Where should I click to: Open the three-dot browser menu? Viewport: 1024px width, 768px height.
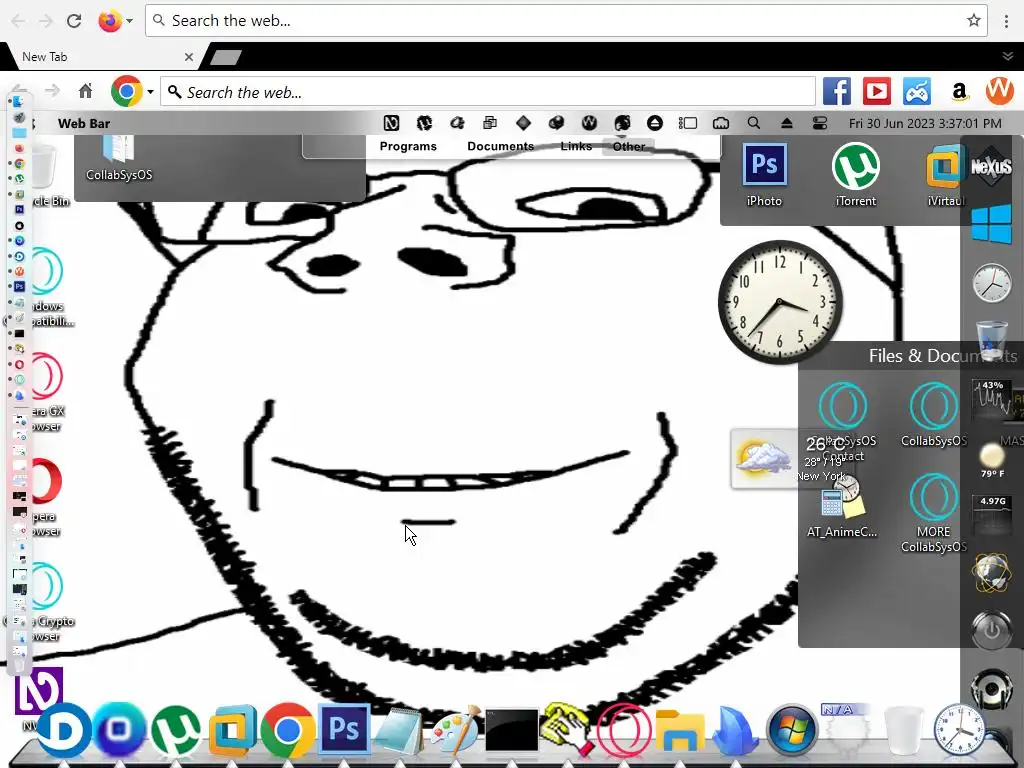pos(1006,21)
